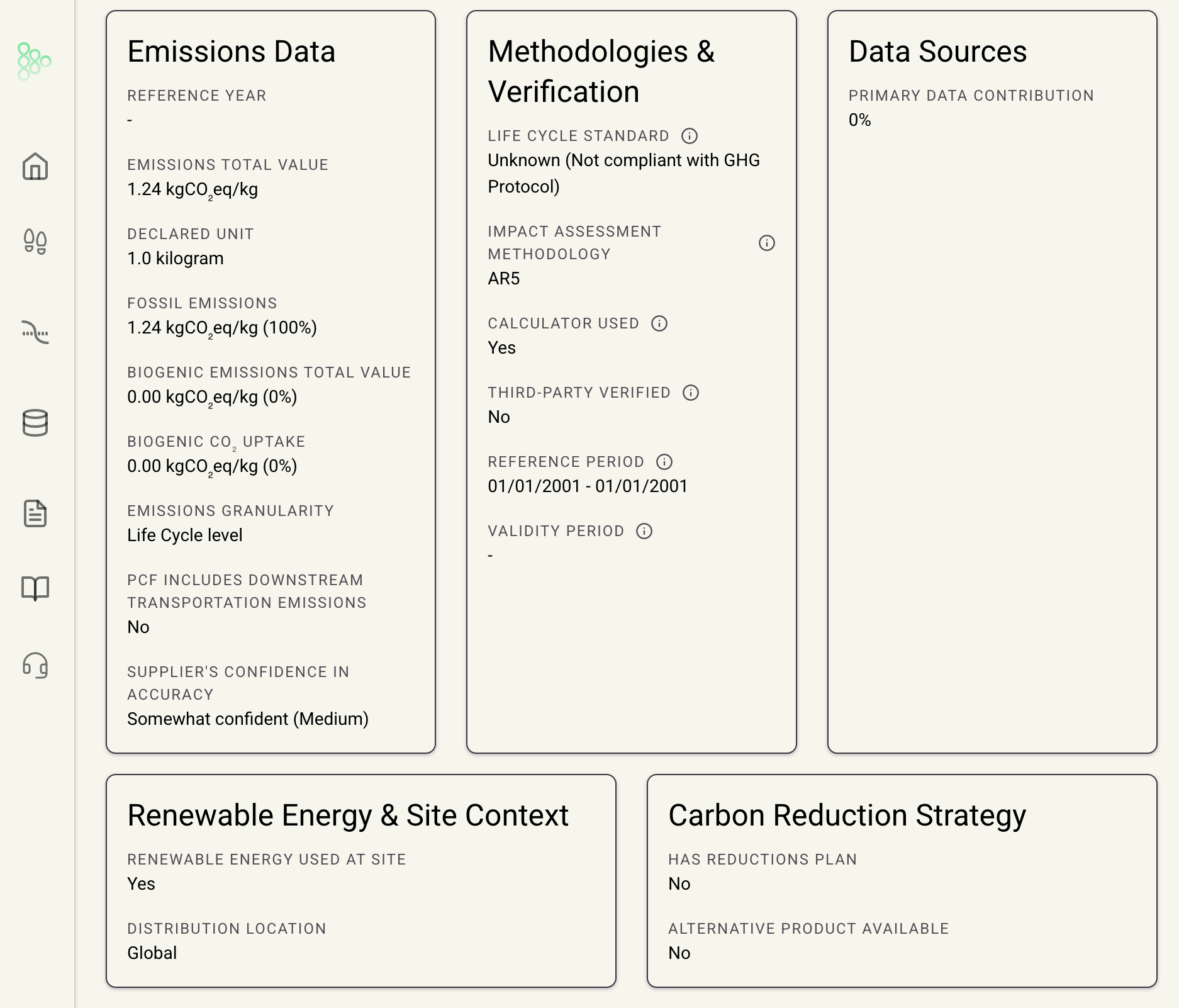Click the Calculator Used info icon

click(x=659, y=323)
